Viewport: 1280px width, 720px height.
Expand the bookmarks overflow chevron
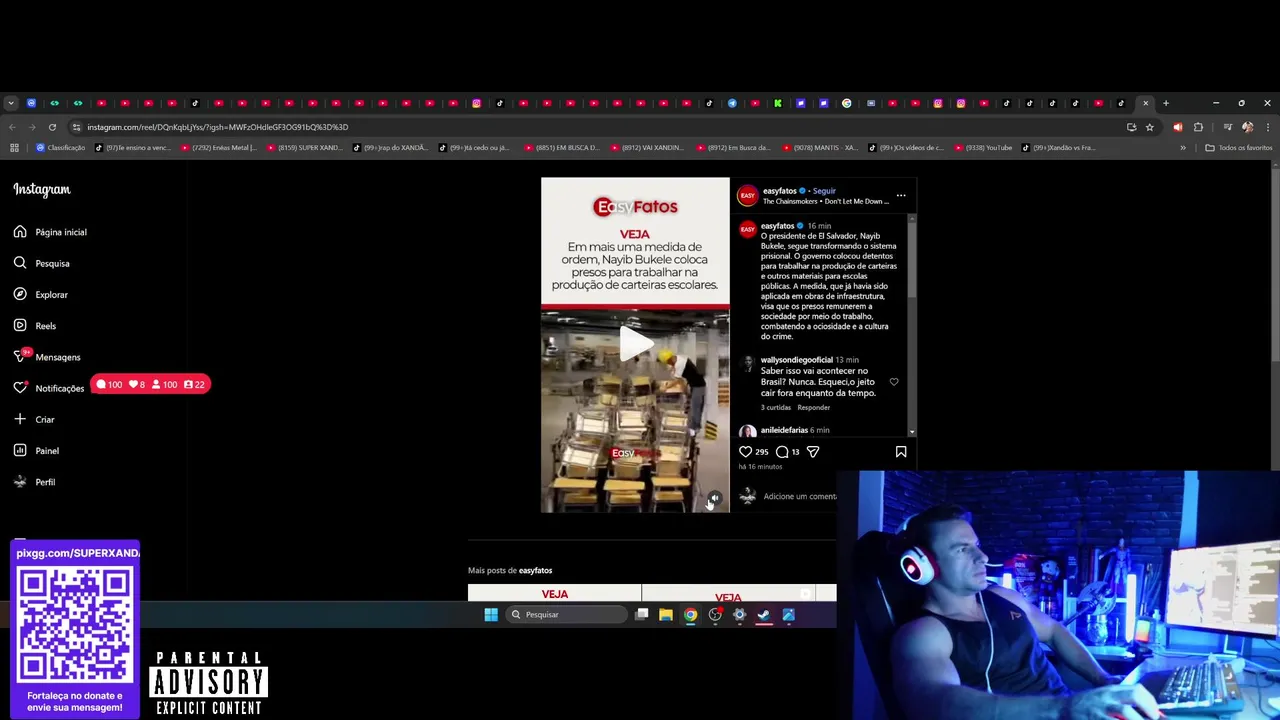pos(1183,148)
